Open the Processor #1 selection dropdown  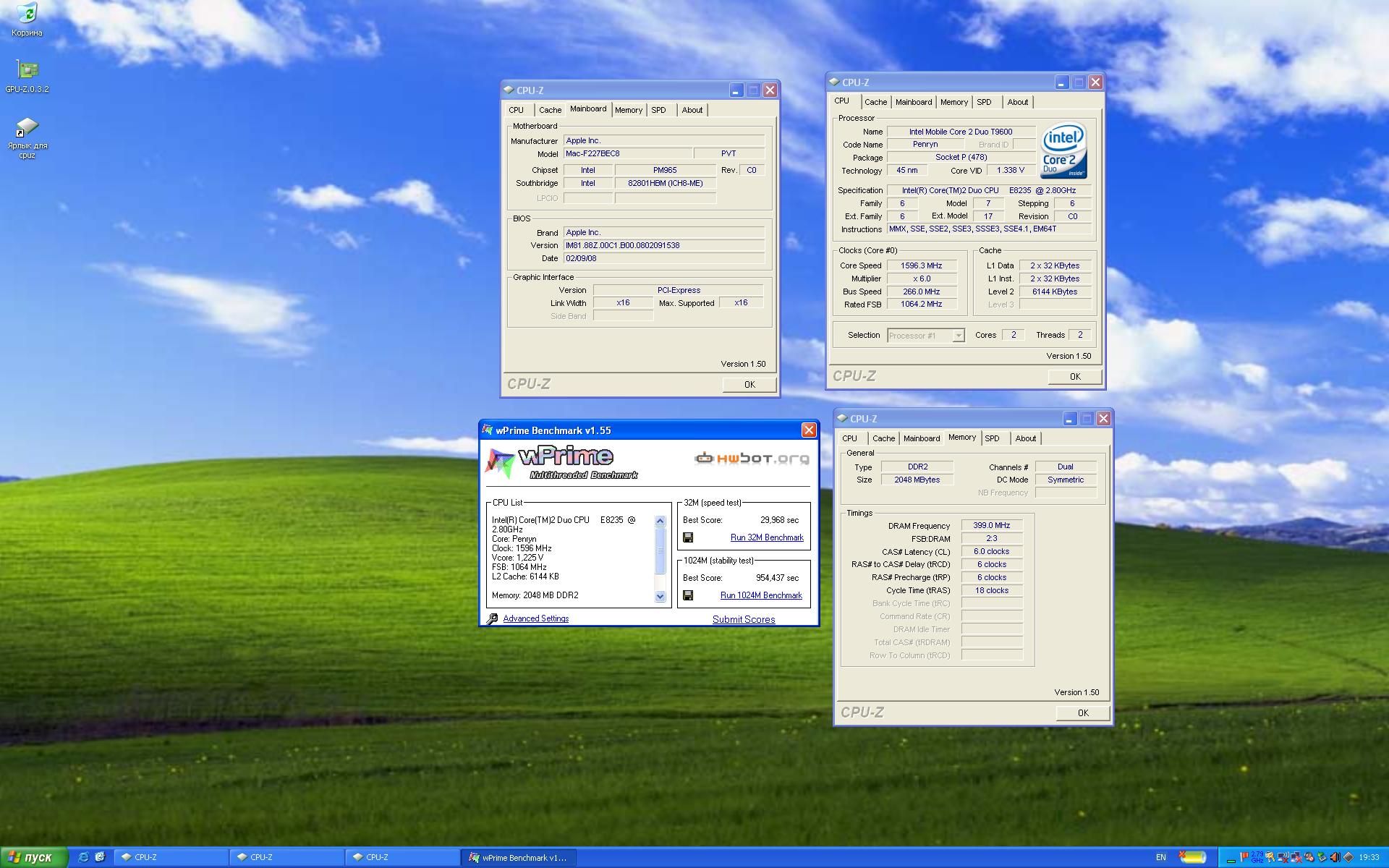[926, 336]
